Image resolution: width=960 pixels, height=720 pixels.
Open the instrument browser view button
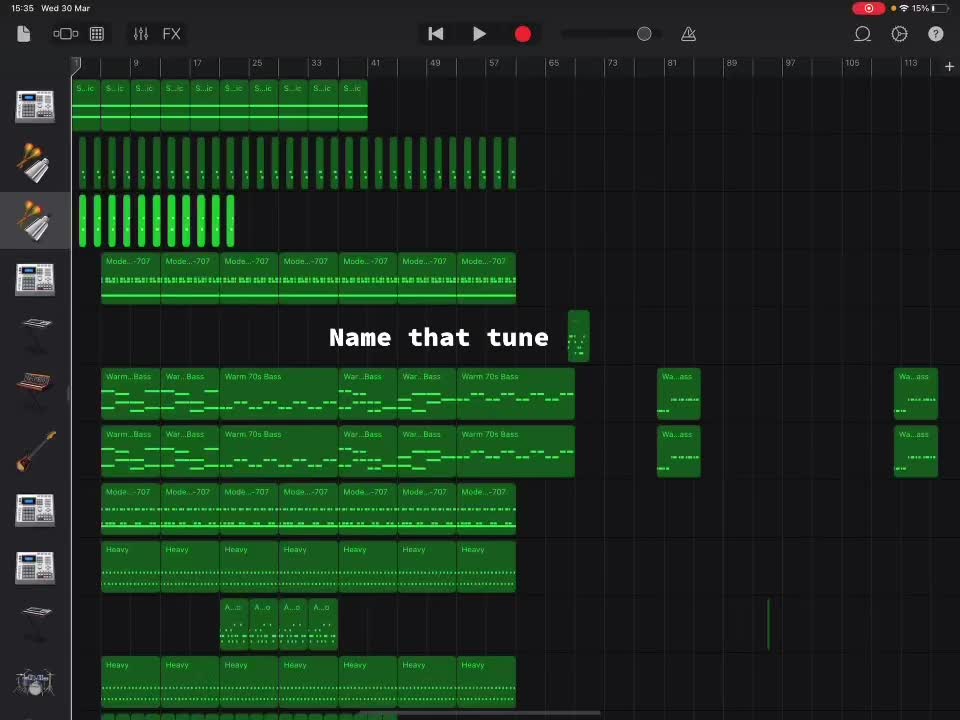[65, 34]
